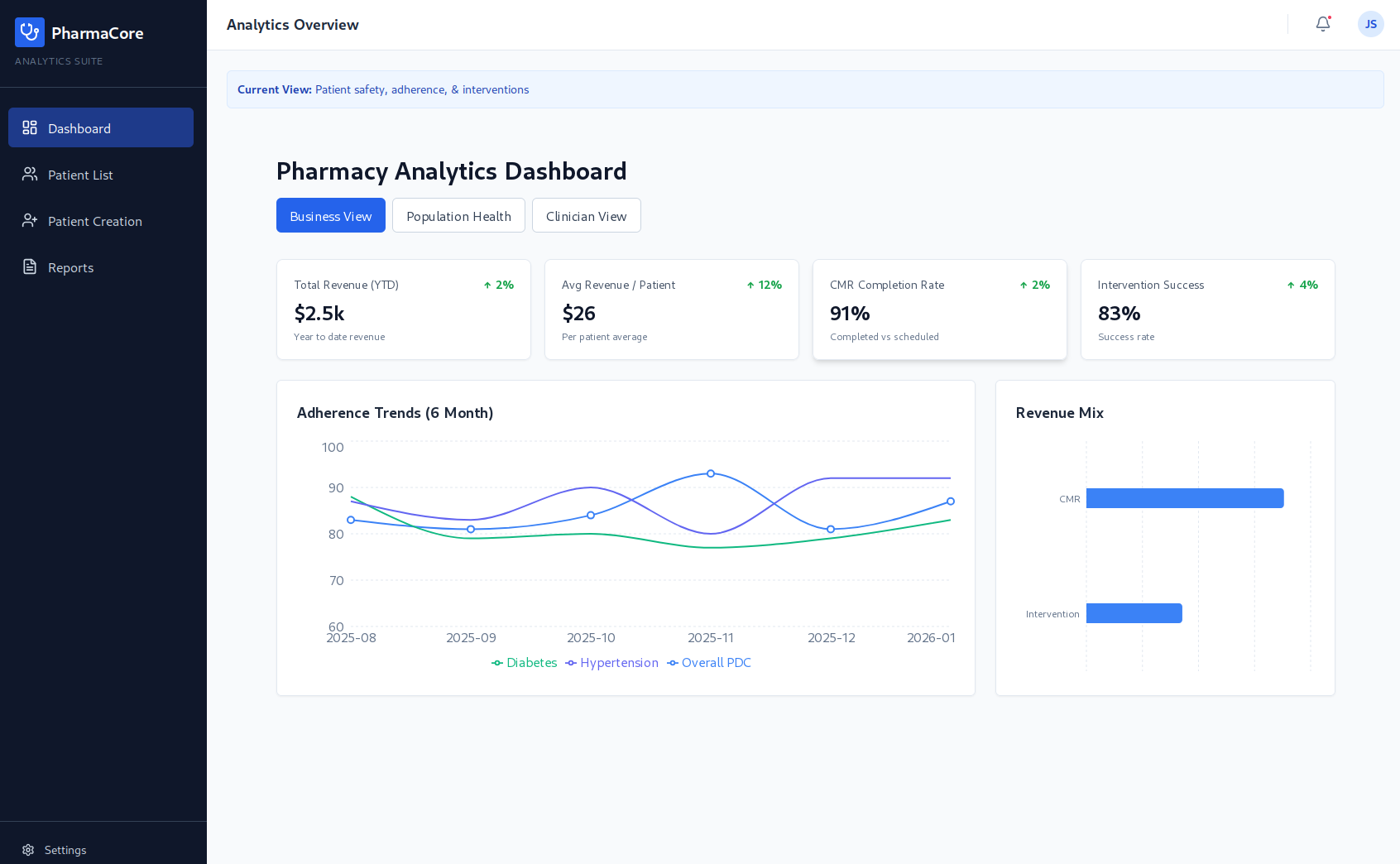Select the Dashboard sidebar icon

click(x=29, y=127)
